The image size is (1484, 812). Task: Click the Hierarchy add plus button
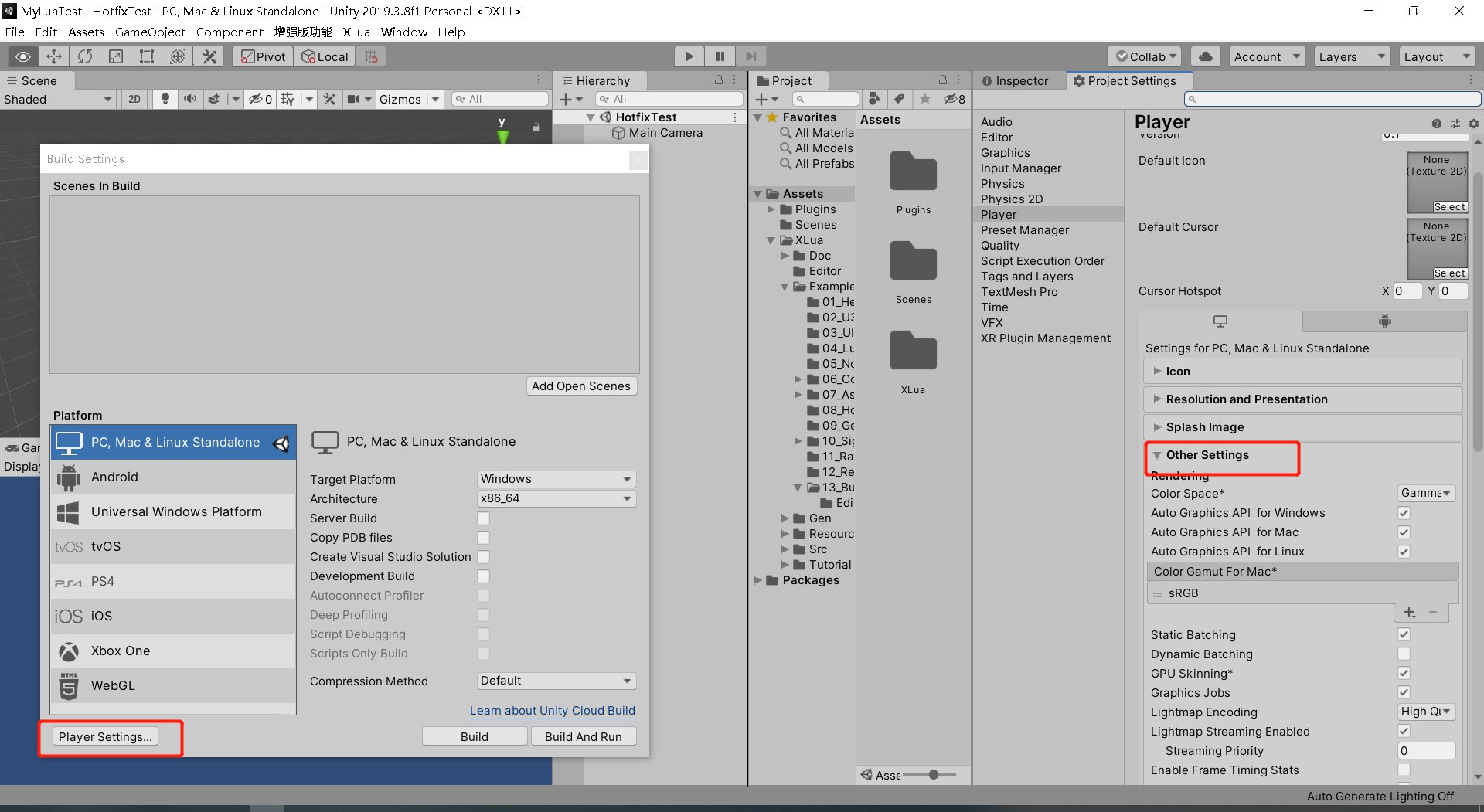[566, 99]
